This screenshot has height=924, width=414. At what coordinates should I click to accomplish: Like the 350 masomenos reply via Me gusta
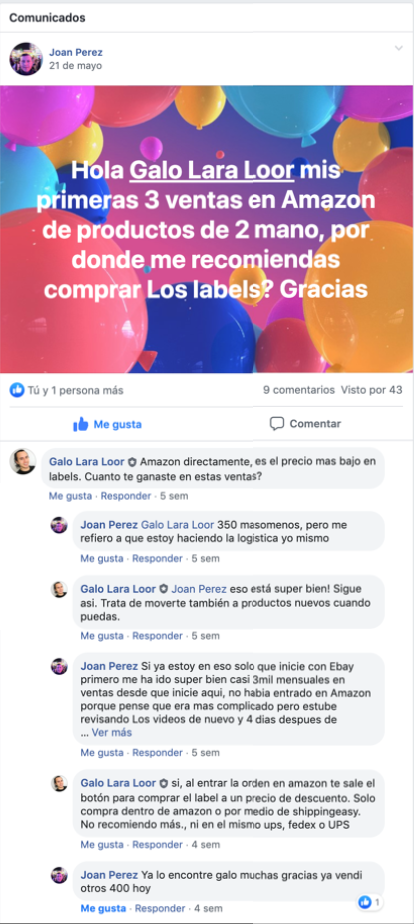click(x=102, y=559)
